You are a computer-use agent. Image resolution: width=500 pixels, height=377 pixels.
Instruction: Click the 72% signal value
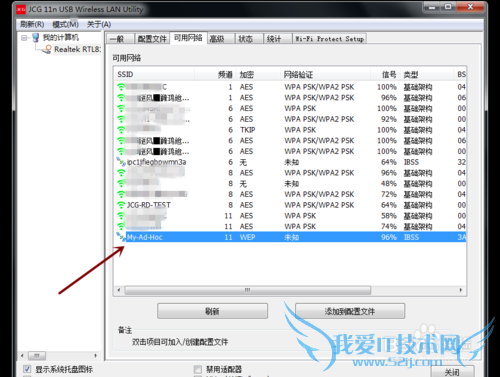point(389,194)
